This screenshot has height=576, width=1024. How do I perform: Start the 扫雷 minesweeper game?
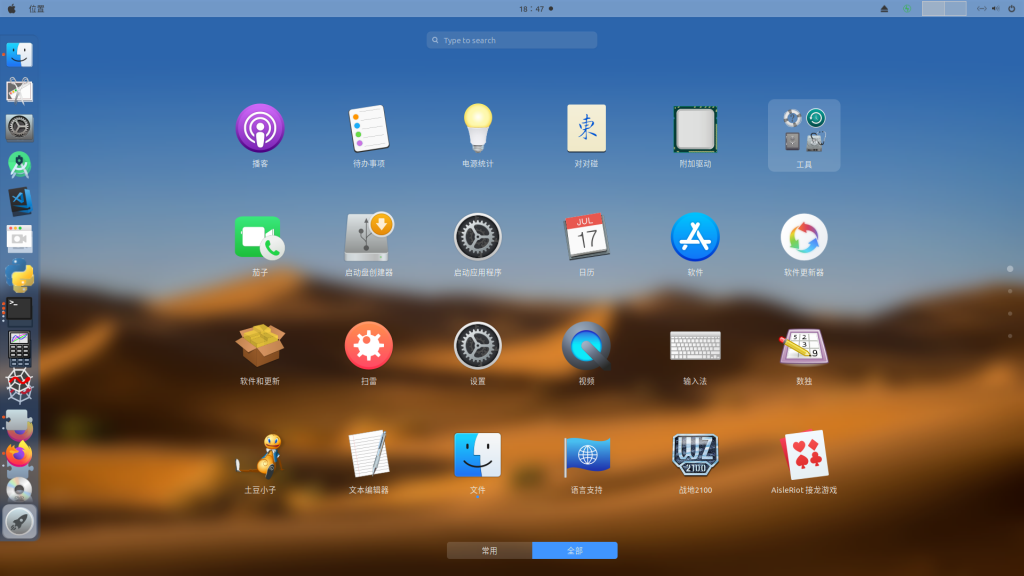point(368,346)
